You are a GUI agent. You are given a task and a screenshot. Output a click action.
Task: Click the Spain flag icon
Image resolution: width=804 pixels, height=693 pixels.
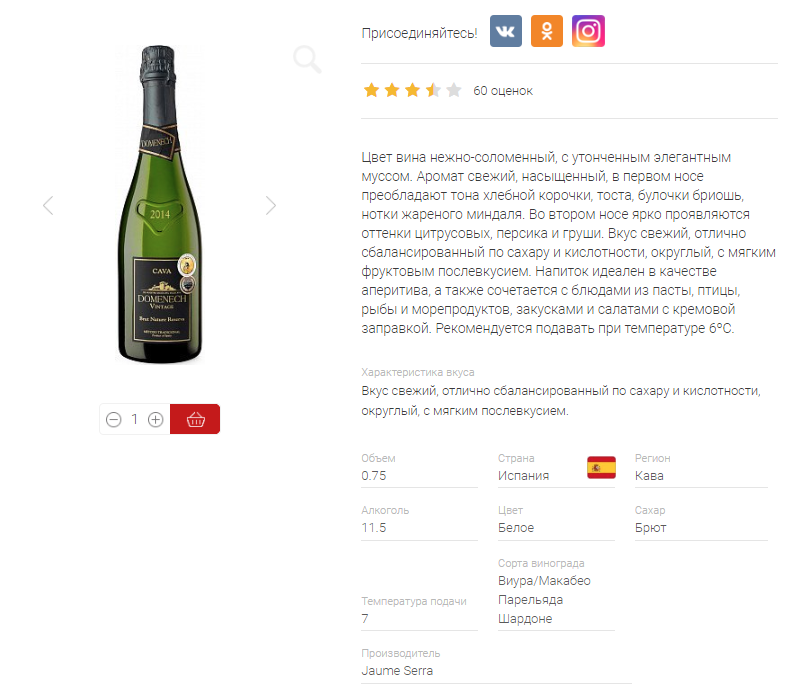tap(601, 467)
